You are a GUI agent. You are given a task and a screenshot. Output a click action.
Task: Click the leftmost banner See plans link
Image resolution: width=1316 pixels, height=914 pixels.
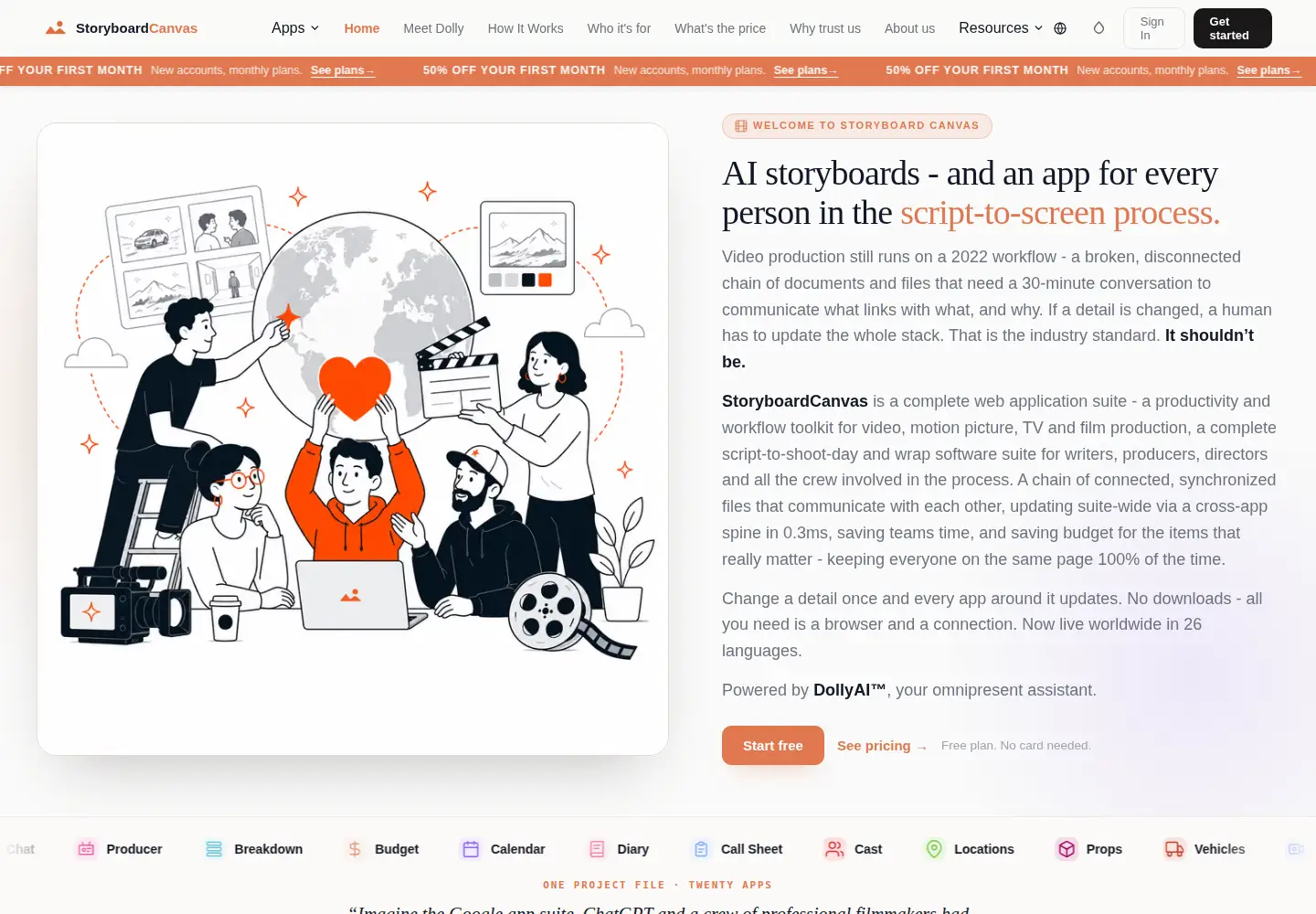click(343, 70)
